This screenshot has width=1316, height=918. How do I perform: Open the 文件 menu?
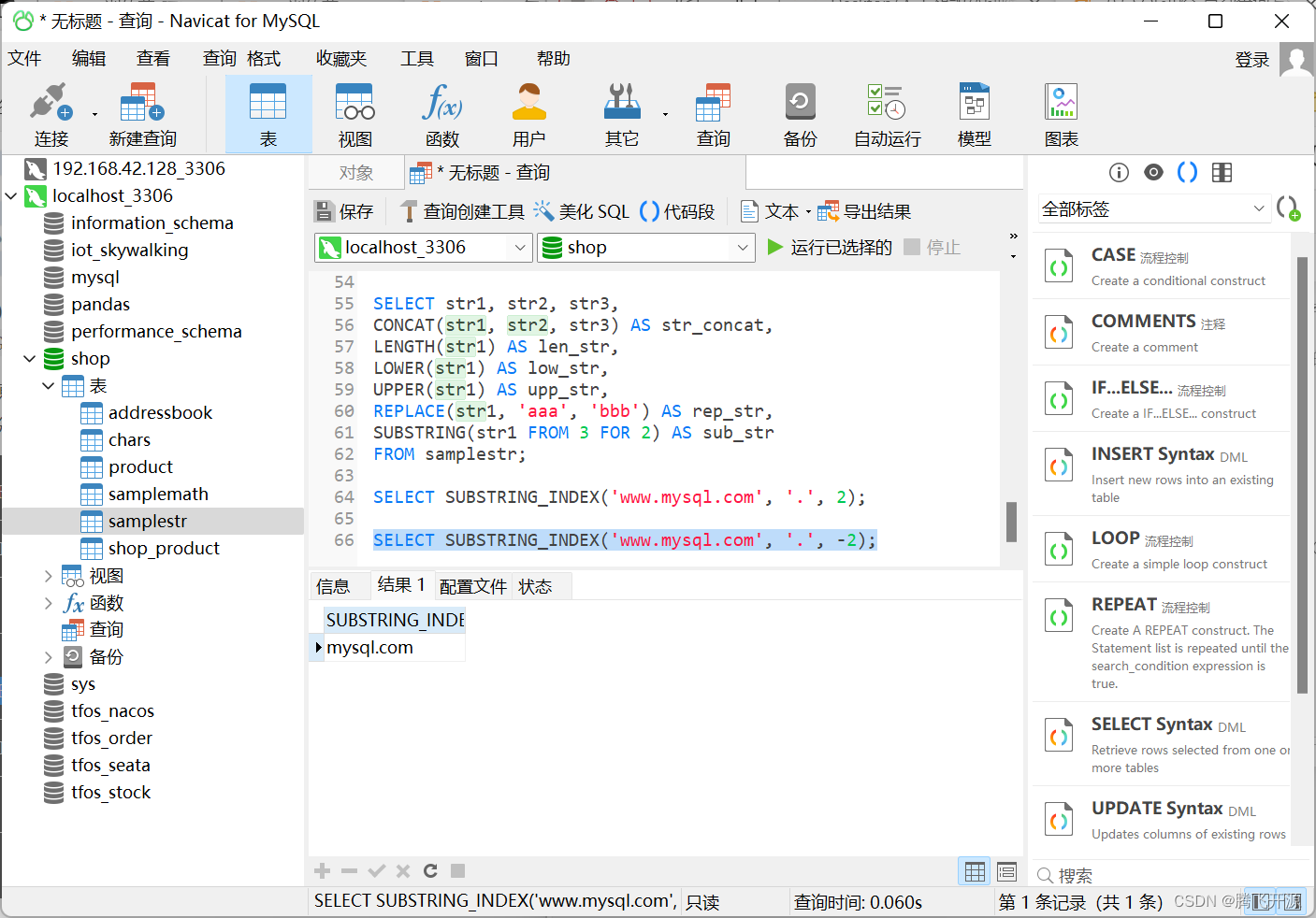point(25,59)
